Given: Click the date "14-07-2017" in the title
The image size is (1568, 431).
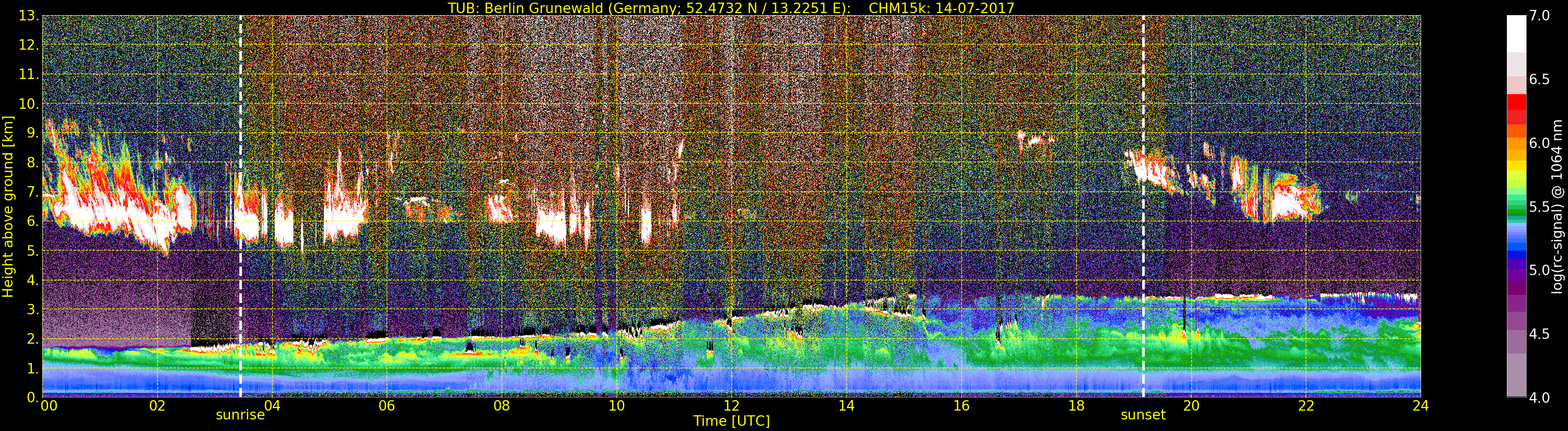Looking at the screenshot, I should pos(975,8).
